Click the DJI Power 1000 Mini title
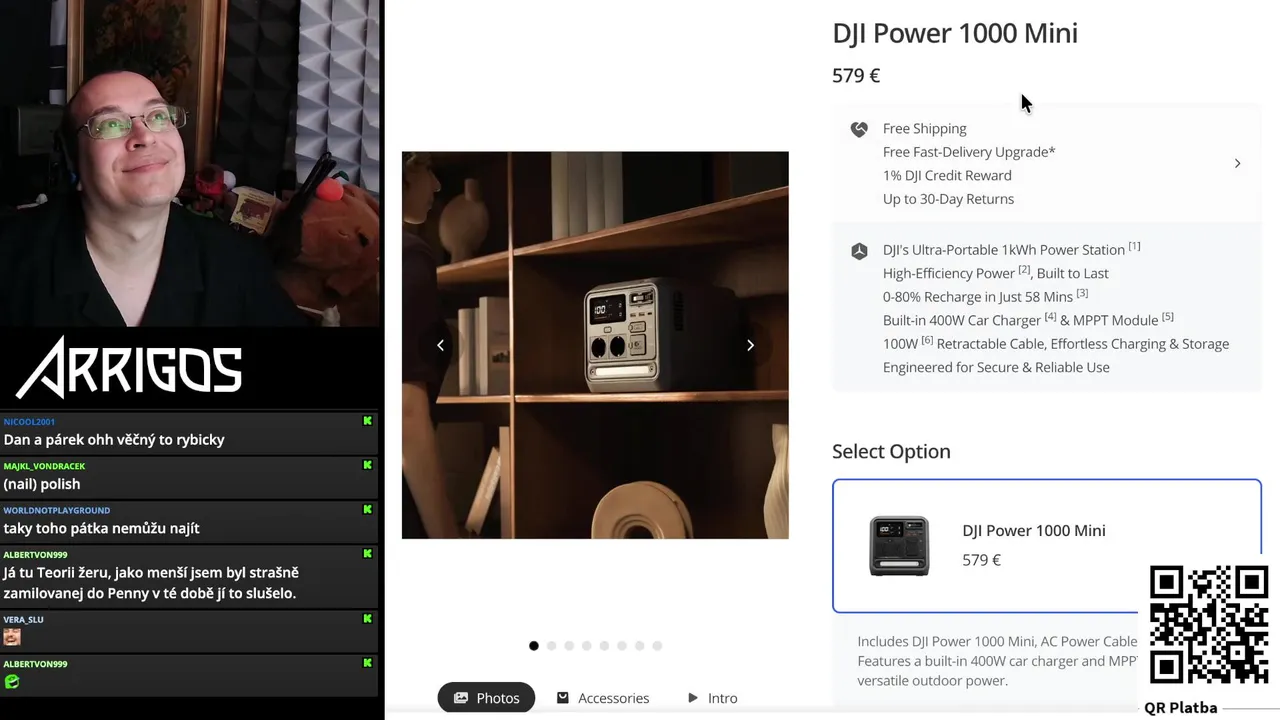 pos(955,33)
